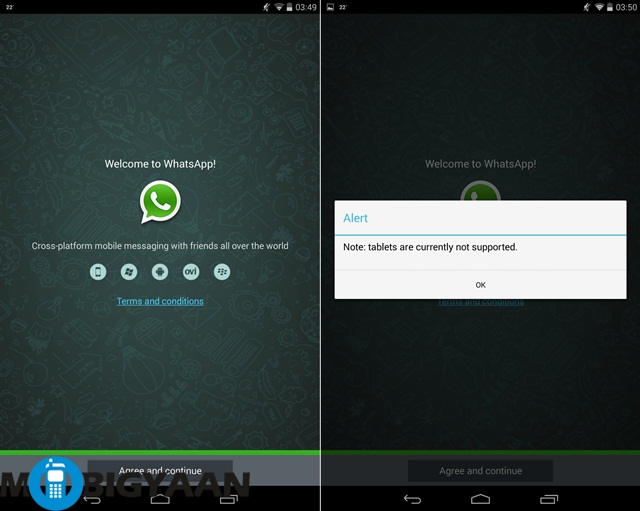
Task: Tap the battery icon on left status bar
Action: 289,7
